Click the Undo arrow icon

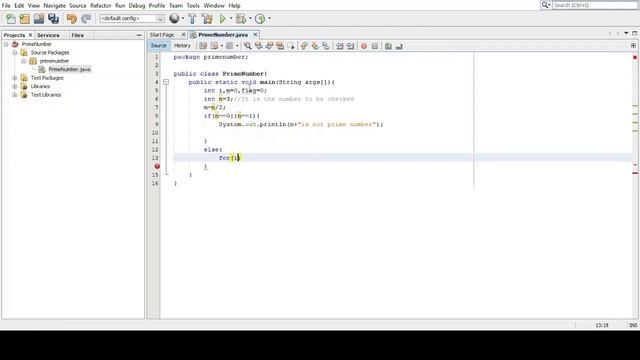(x=72, y=19)
